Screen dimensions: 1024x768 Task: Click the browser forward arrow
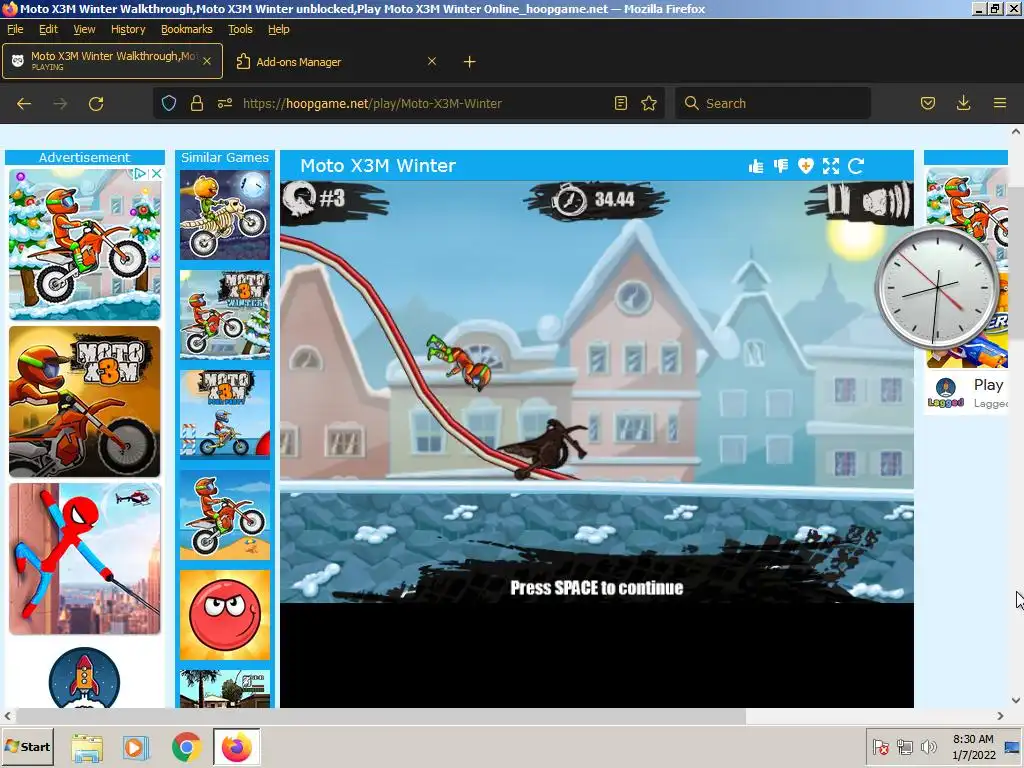(60, 103)
